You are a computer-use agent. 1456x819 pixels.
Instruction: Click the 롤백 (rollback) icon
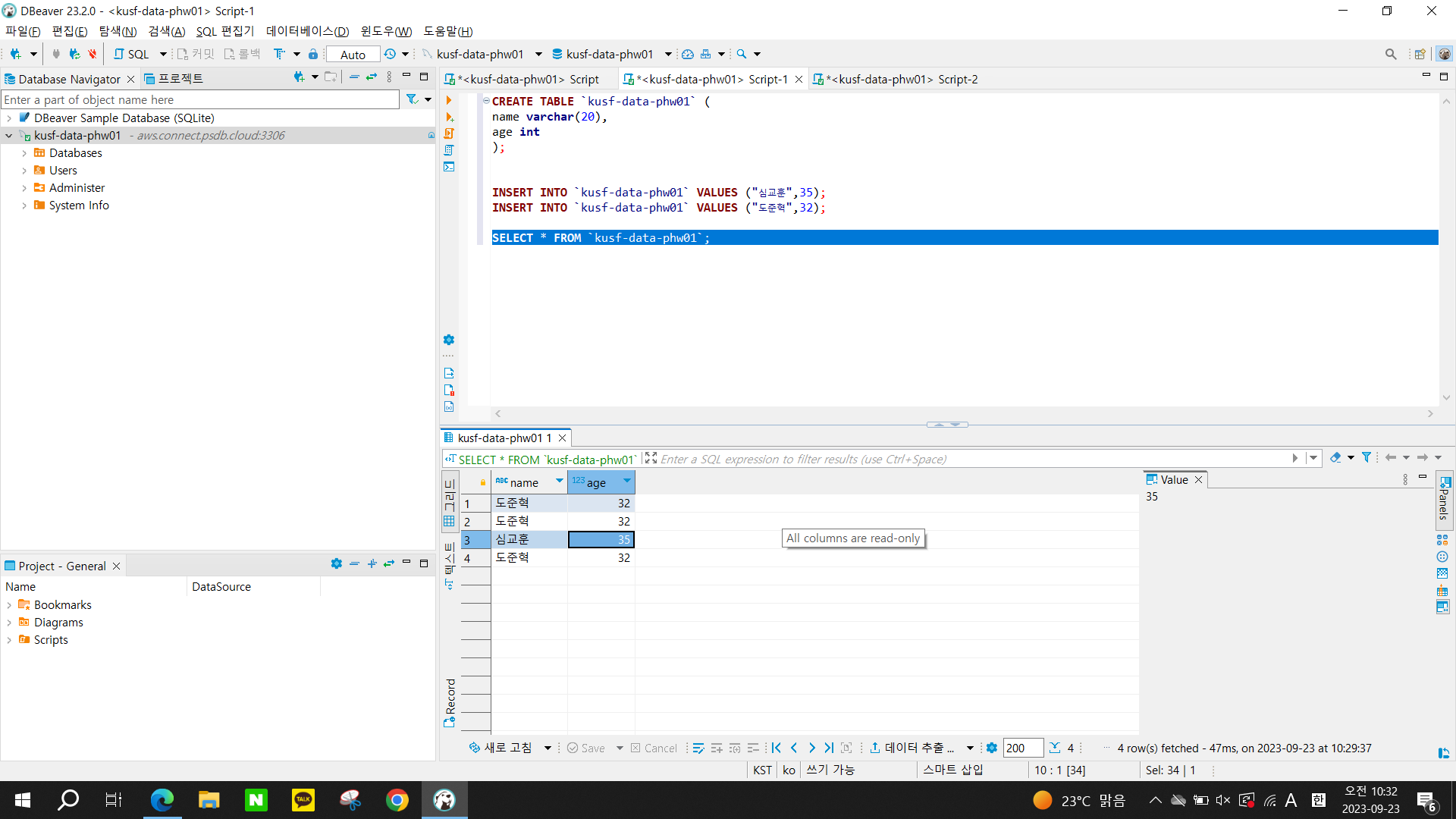point(241,54)
